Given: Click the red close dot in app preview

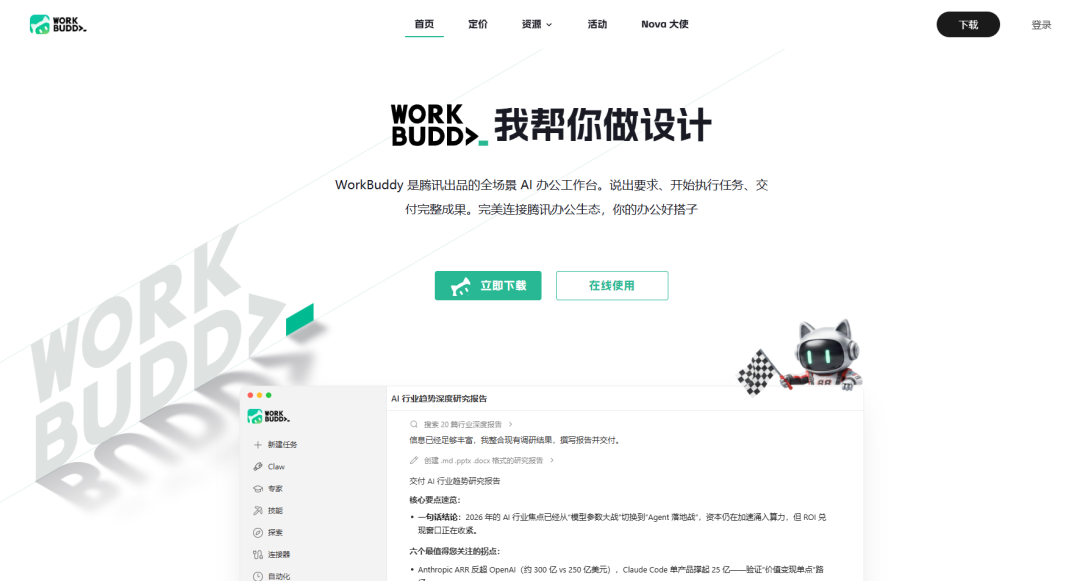Looking at the screenshot, I should coord(250,395).
